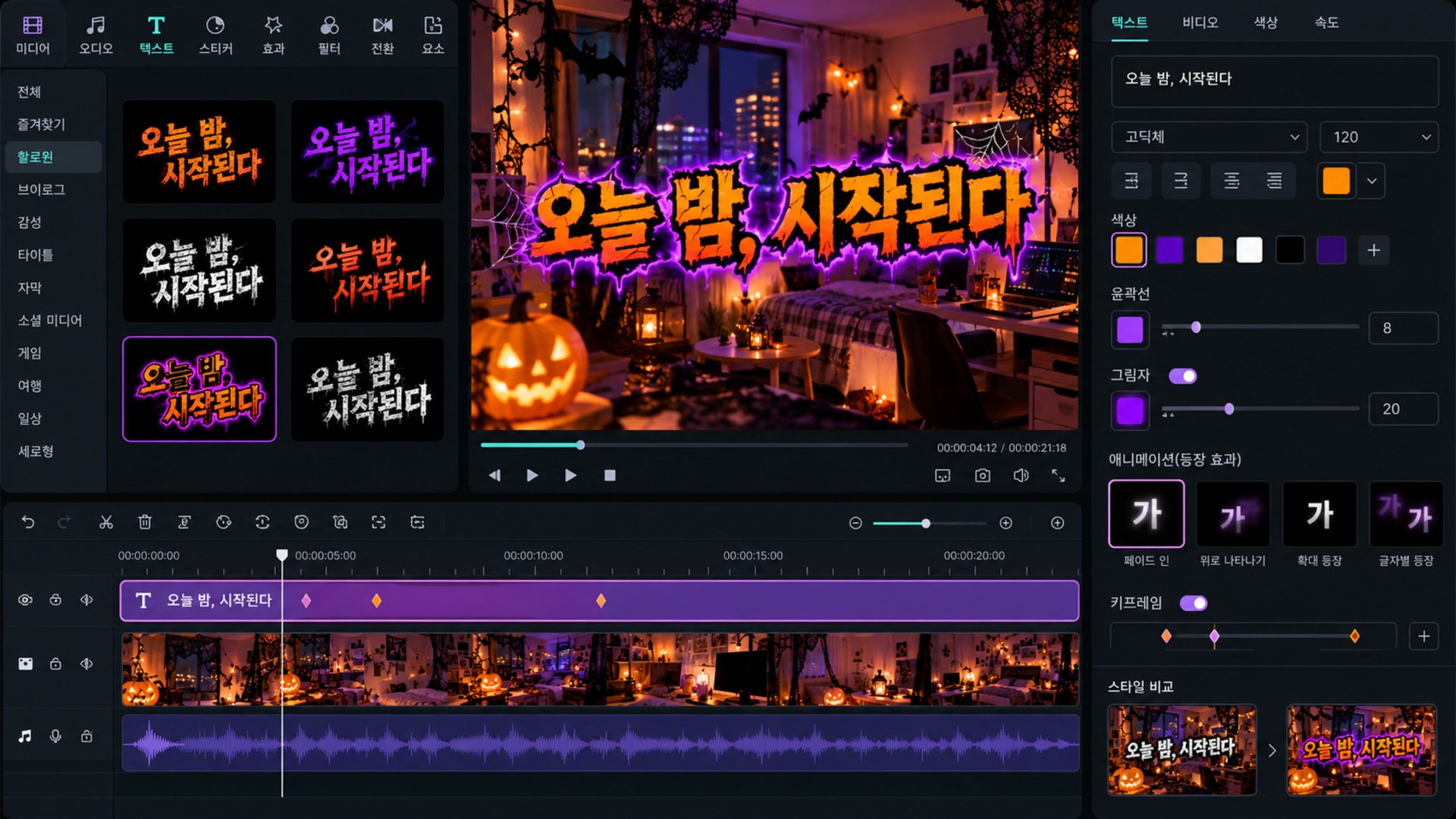Screen dimensions: 1456x819
Task: Click the left text alignment icon
Action: click(x=1131, y=180)
